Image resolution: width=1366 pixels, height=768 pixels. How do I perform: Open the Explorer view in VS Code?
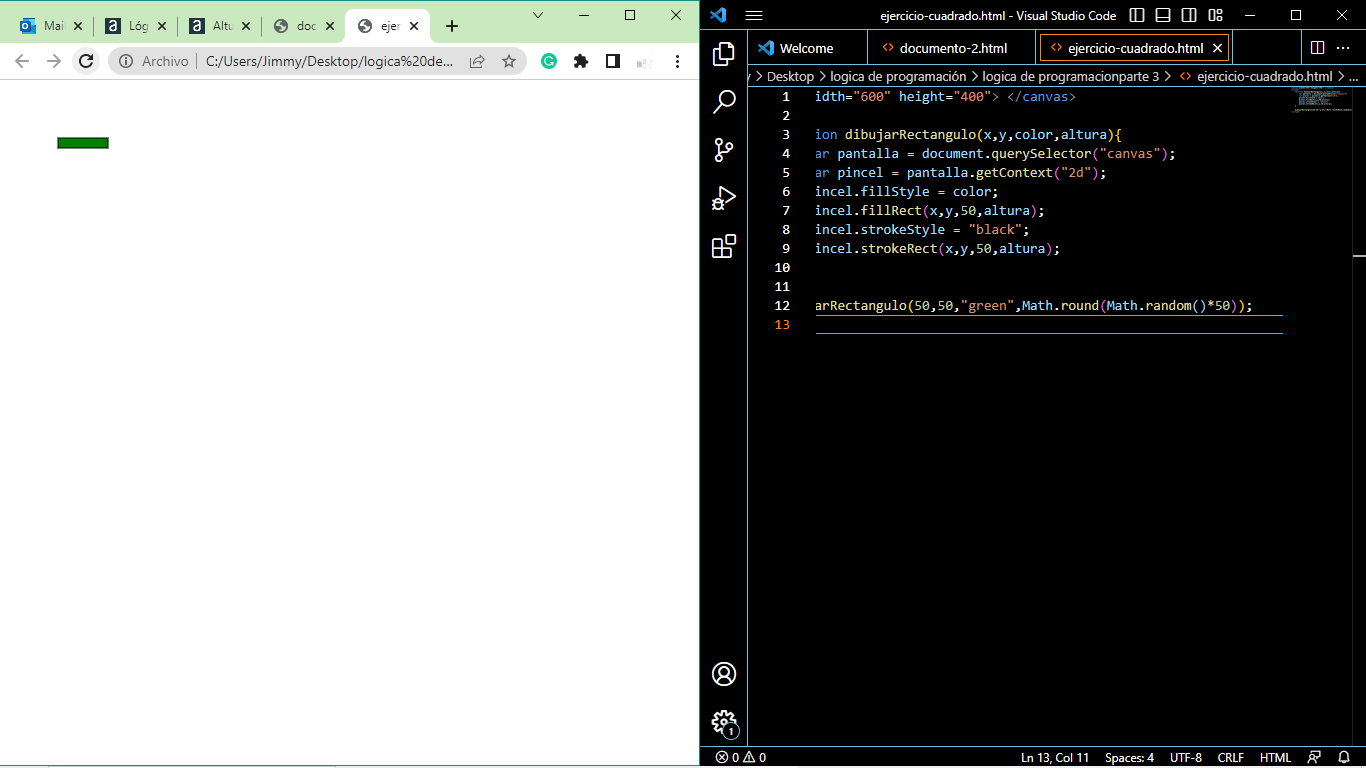(x=724, y=54)
